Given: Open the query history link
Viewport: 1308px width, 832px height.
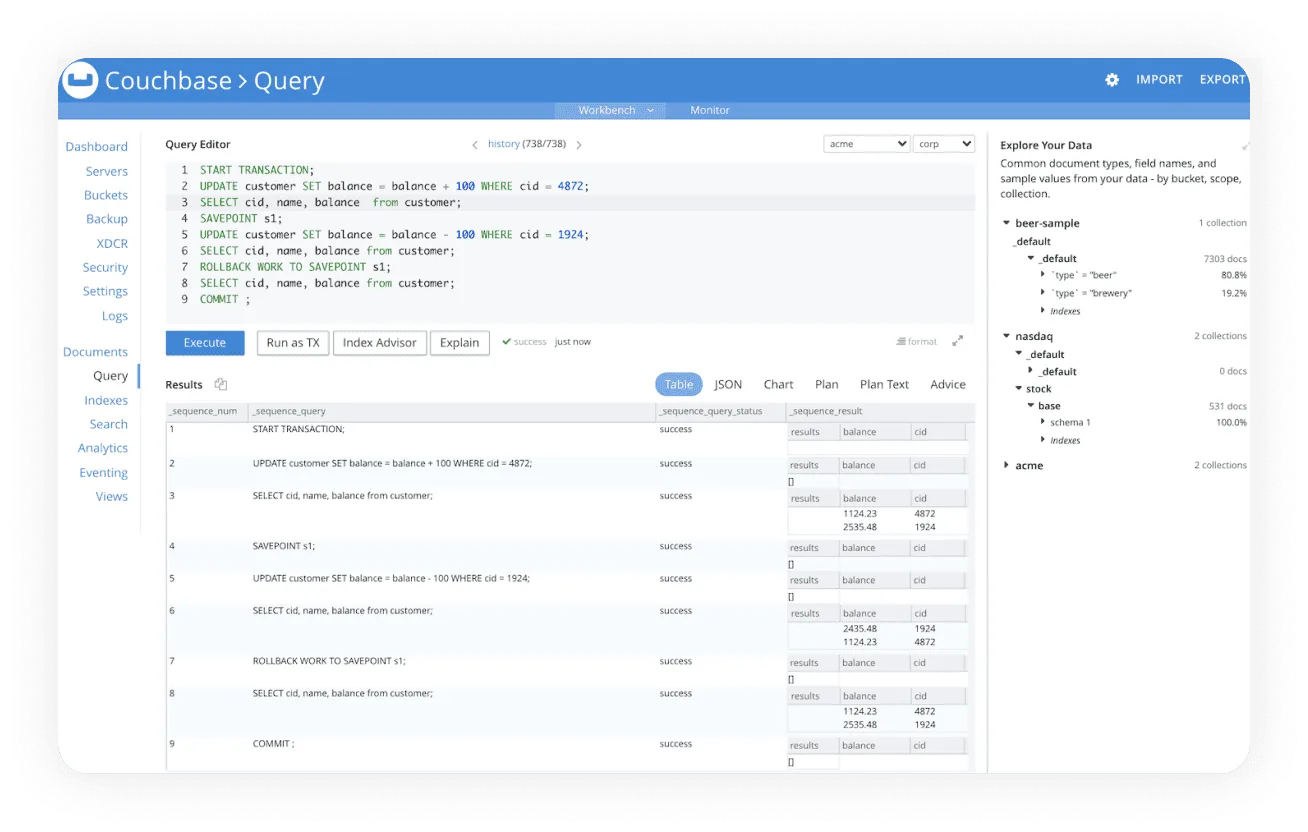Looking at the screenshot, I should pos(504,144).
